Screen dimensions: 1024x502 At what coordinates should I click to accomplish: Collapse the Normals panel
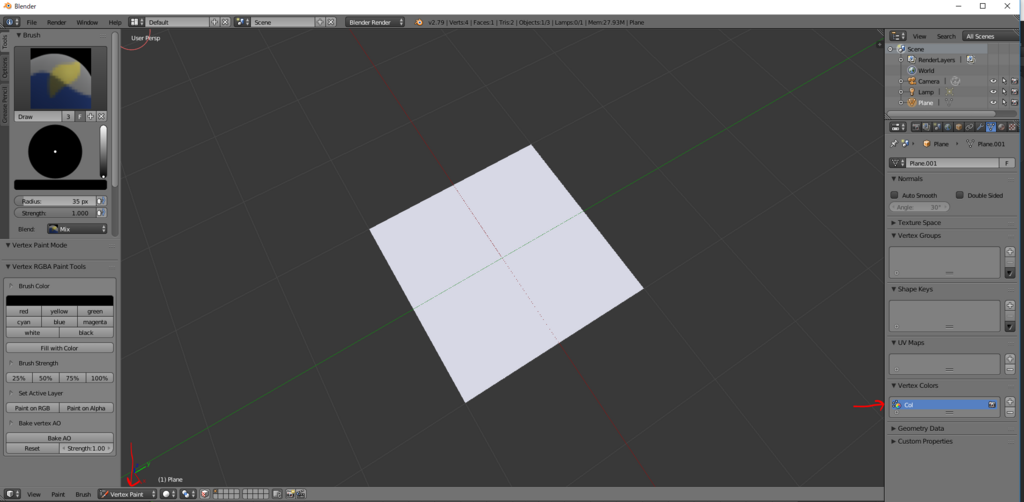click(x=893, y=179)
